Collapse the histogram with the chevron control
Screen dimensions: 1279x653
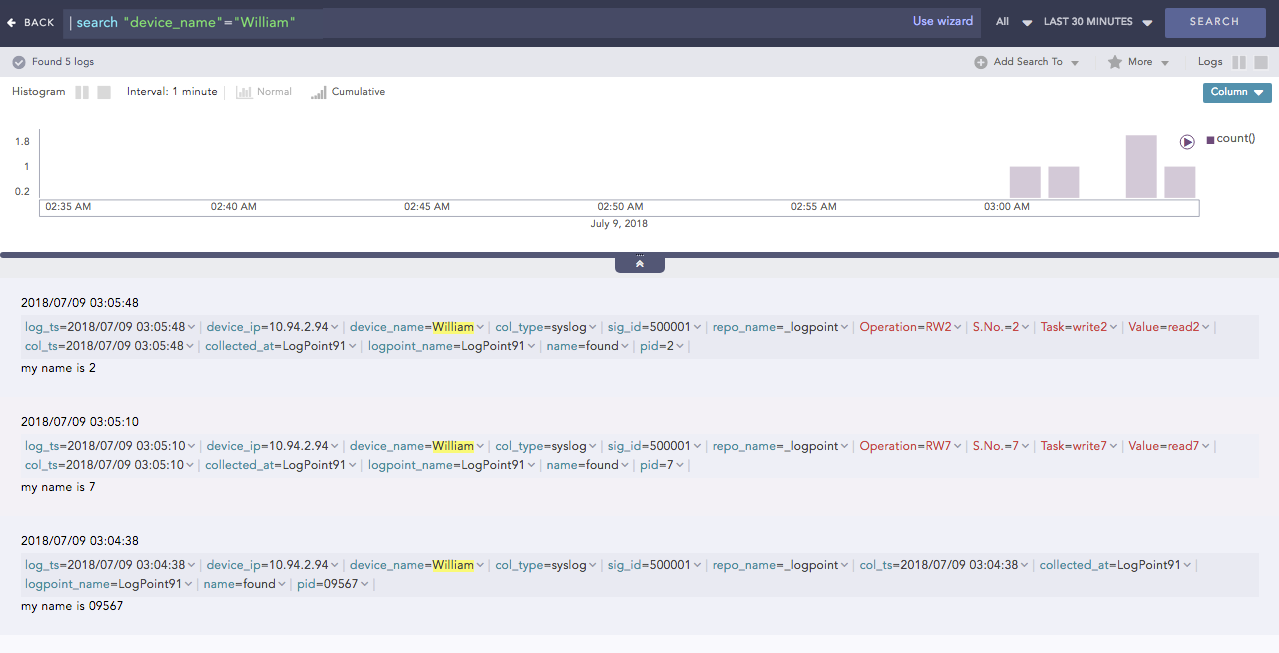pos(639,262)
